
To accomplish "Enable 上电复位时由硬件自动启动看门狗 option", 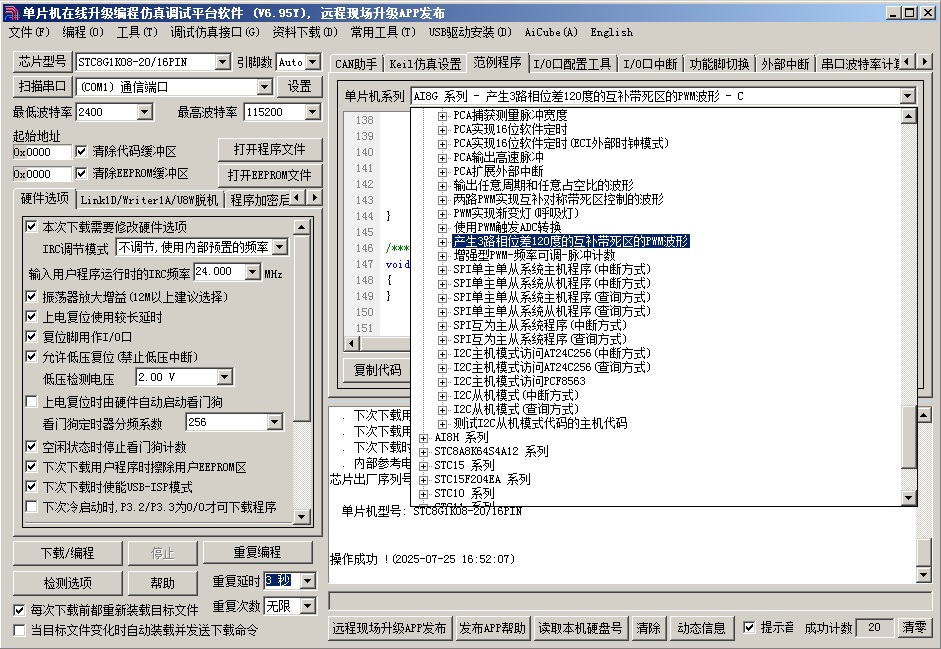I will (x=32, y=402).
